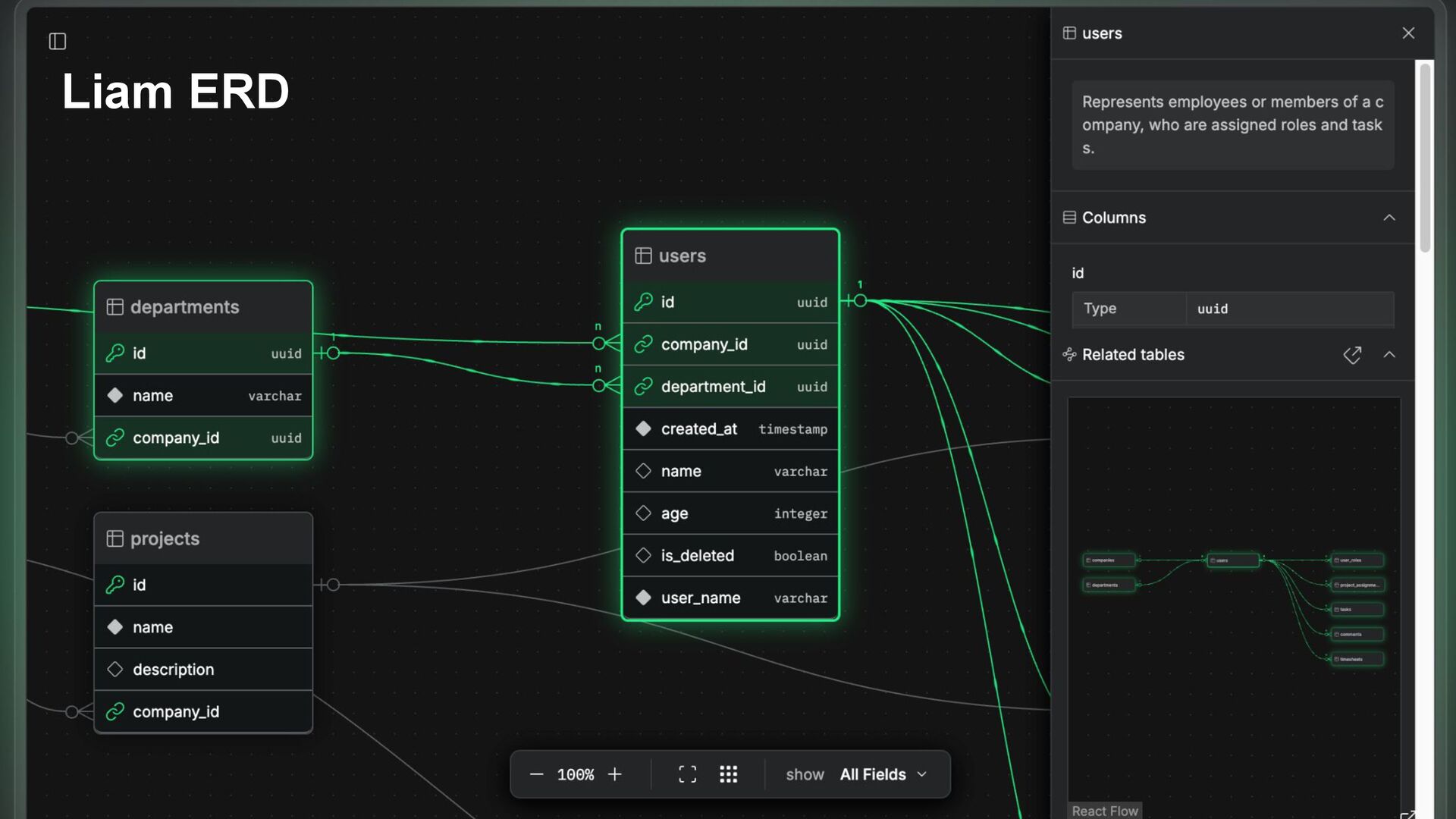Click company_id link icon in departments table

[115, 438]
